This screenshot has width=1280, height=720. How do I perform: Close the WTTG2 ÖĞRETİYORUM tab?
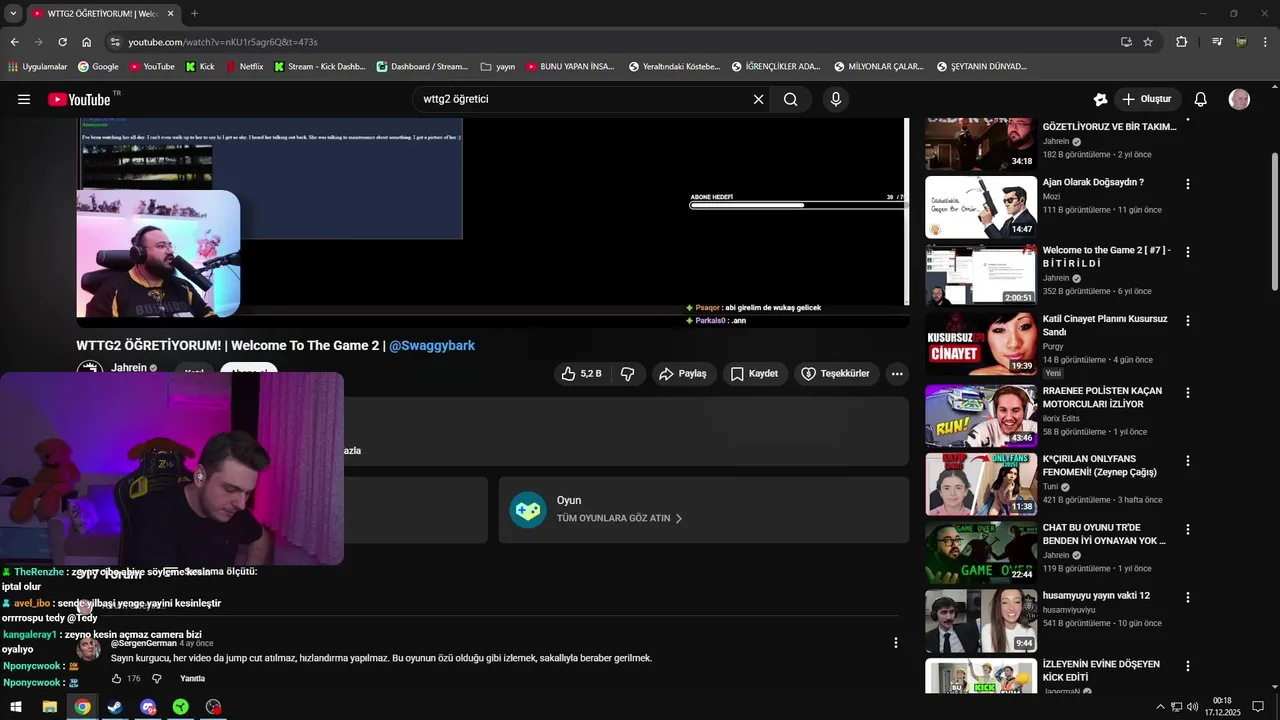171,13
